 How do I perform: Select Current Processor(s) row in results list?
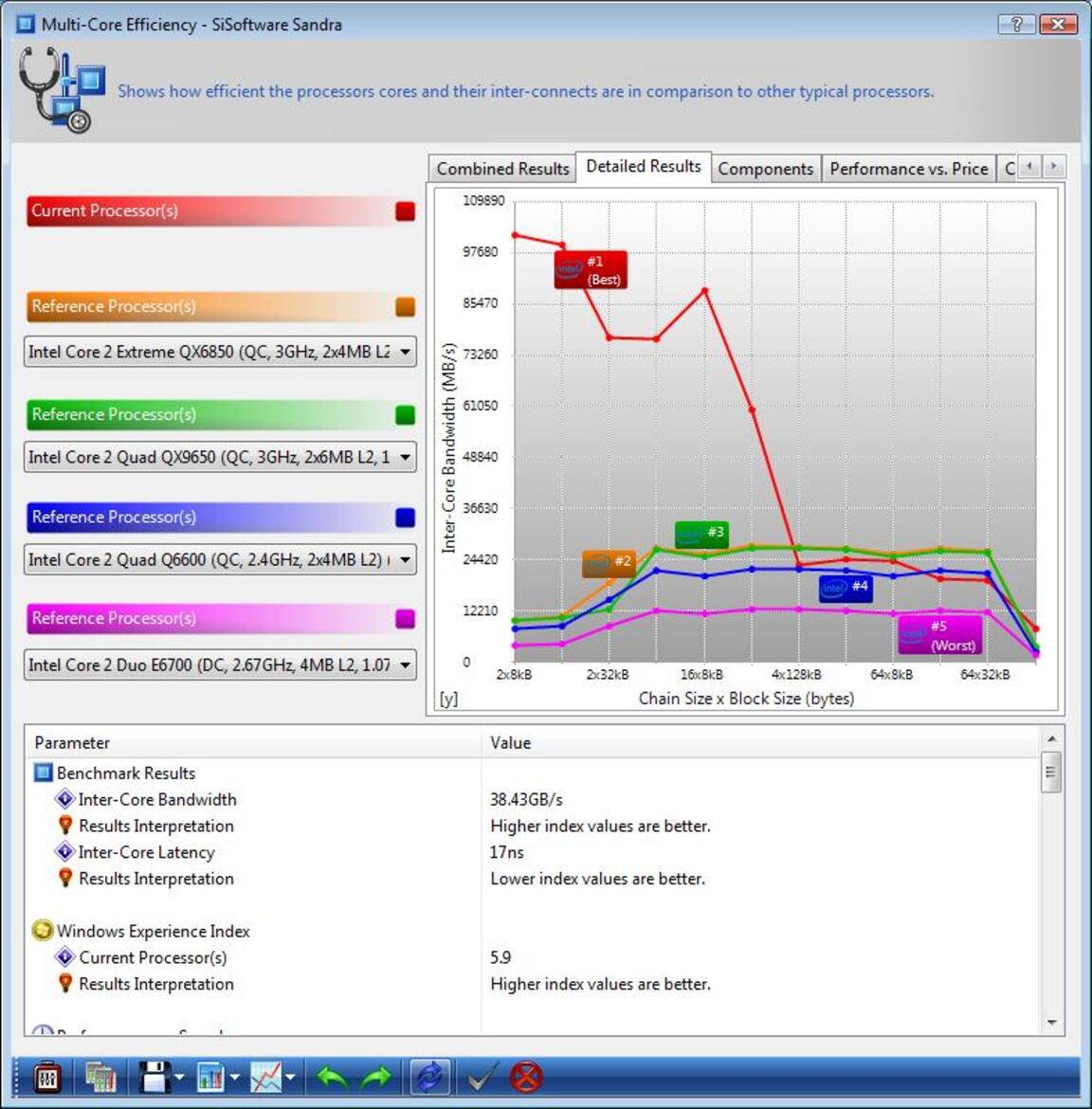pyautogui.click(x=532, y=957)
